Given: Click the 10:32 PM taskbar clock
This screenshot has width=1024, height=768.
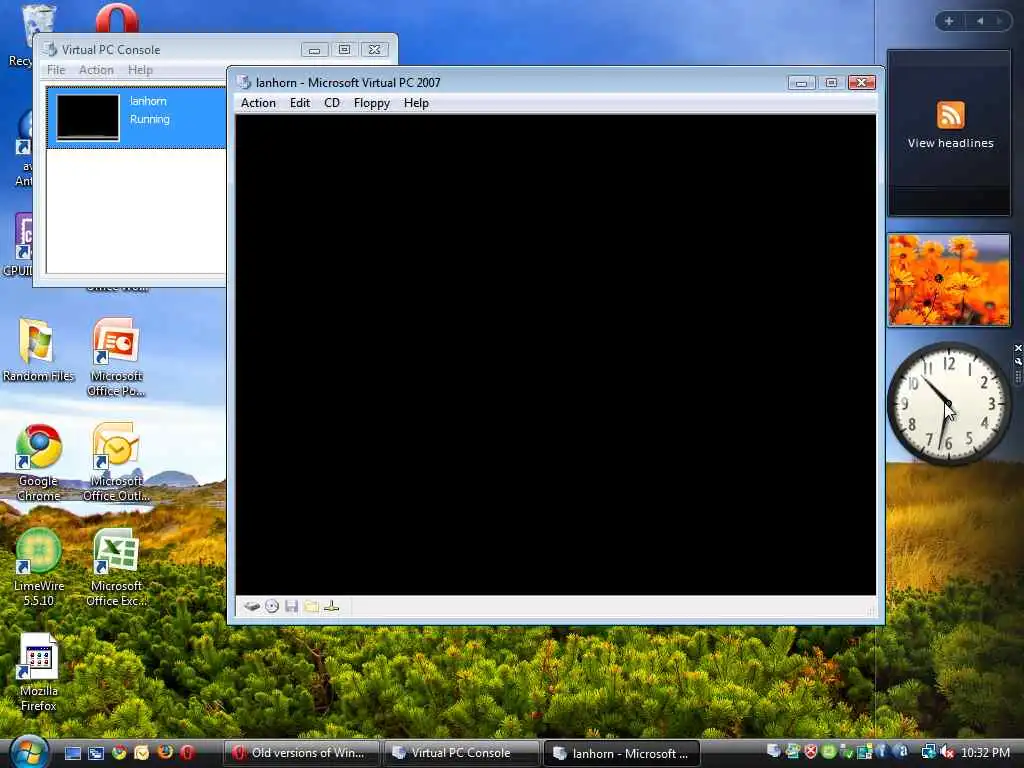Looking at the screenshot, I should 985,753.
